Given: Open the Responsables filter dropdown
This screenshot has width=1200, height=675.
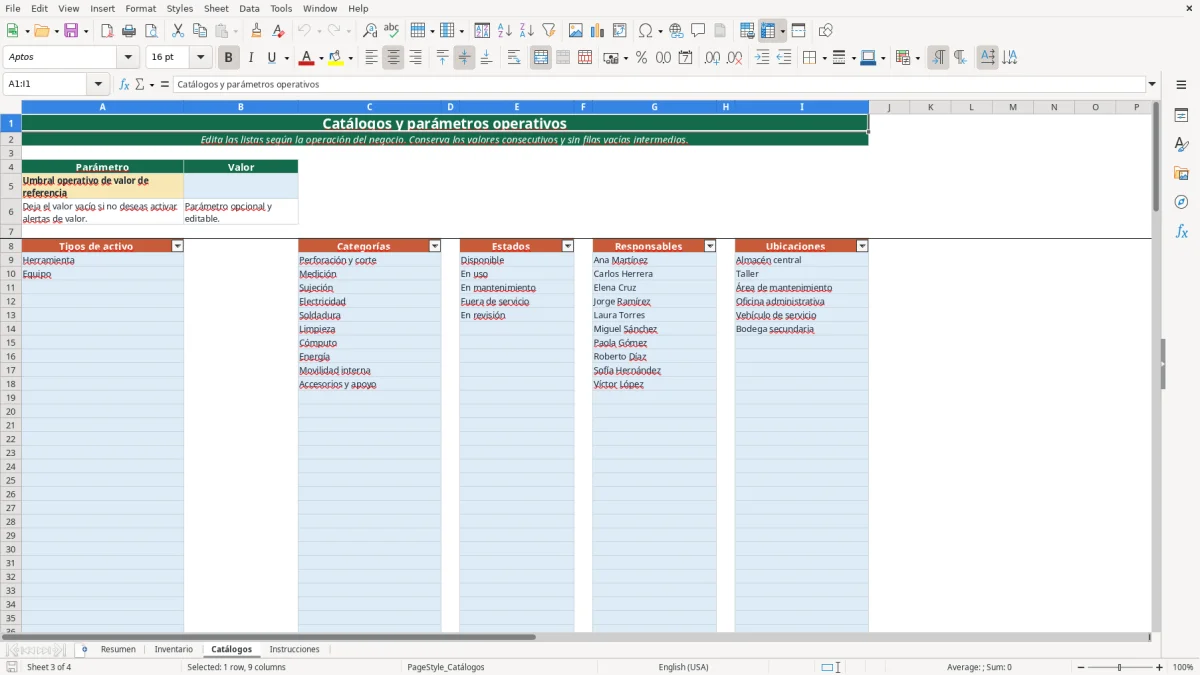Looking at the screenshot, I should click(710, 246).
